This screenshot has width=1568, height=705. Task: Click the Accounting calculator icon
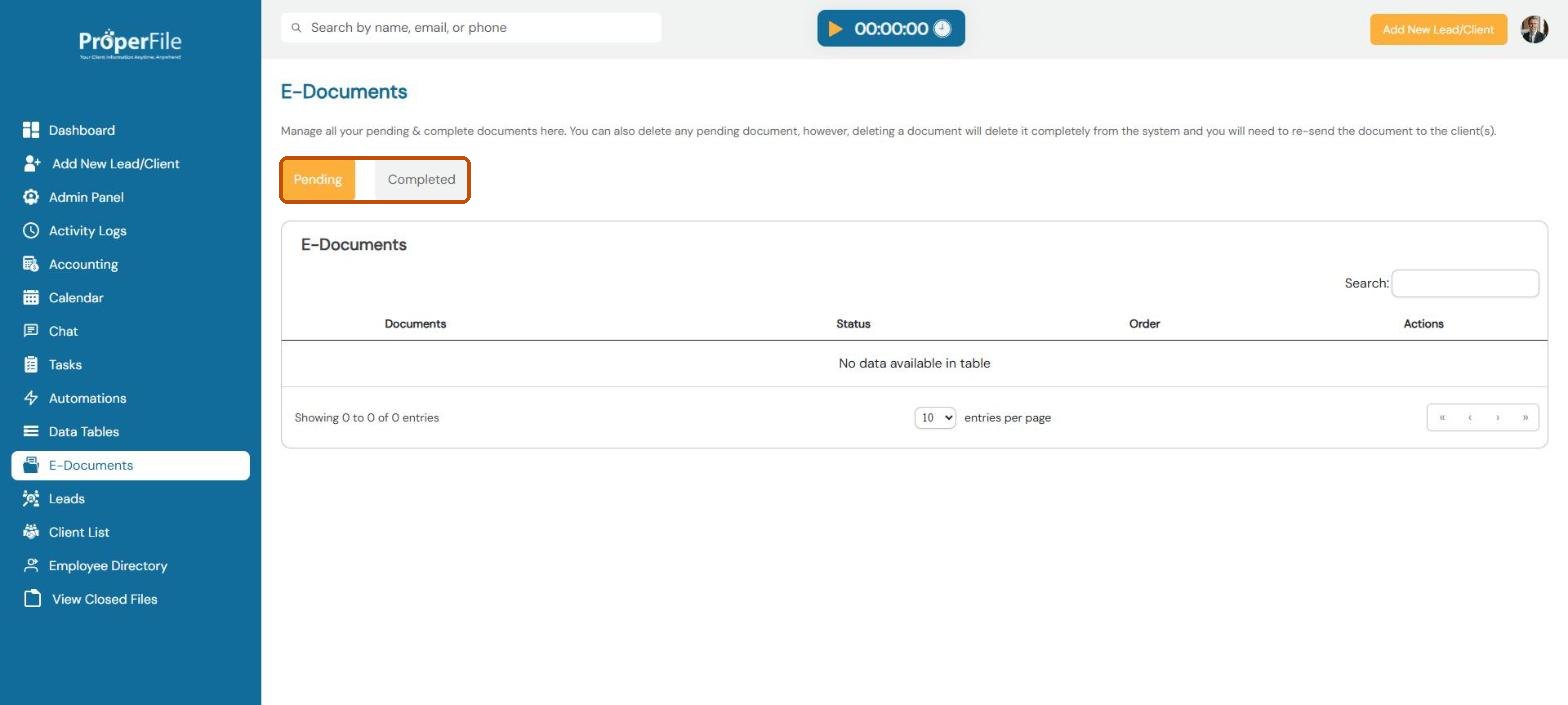[31, 264]
